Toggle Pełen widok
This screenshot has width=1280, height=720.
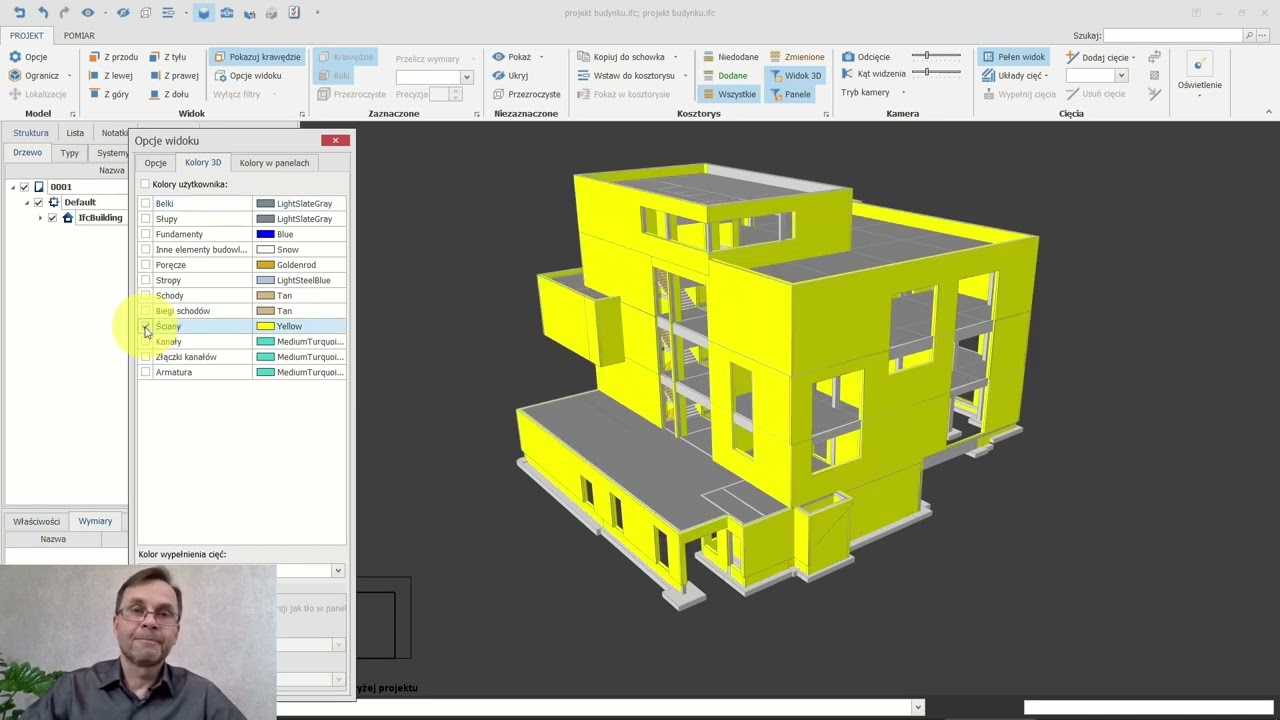click(1013, 57)
